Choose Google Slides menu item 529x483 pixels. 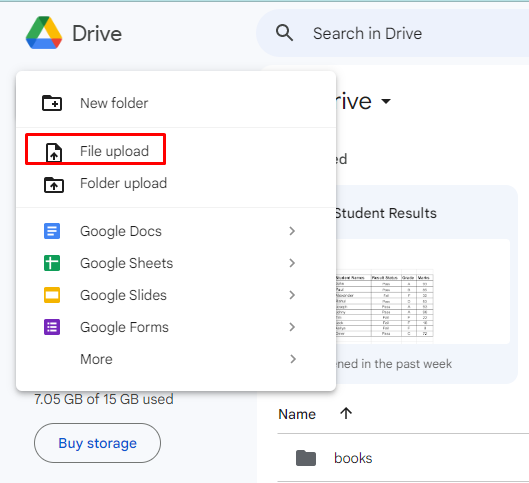(176, 295)
